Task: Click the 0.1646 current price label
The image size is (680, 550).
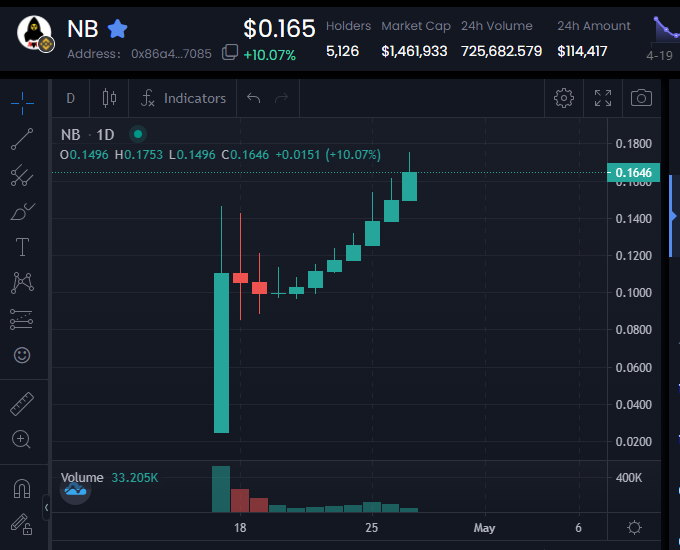Action: (x=634, y=173)
